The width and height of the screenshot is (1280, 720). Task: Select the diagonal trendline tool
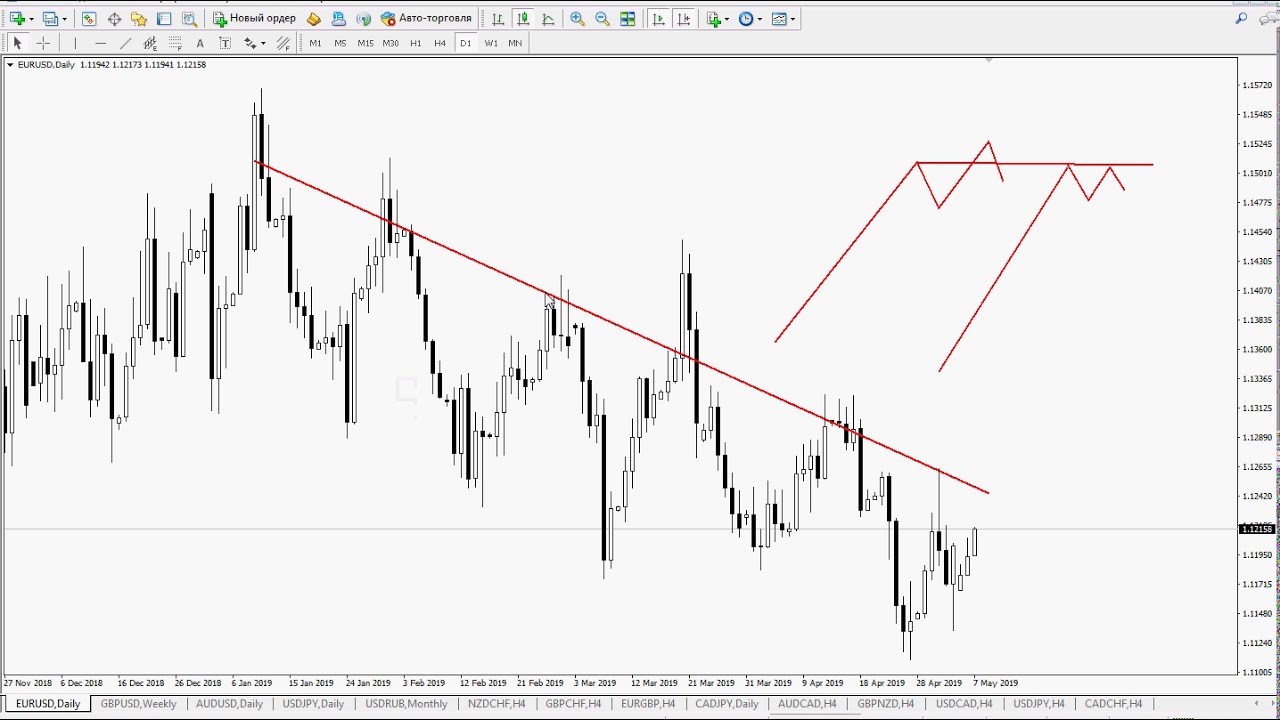125,43
